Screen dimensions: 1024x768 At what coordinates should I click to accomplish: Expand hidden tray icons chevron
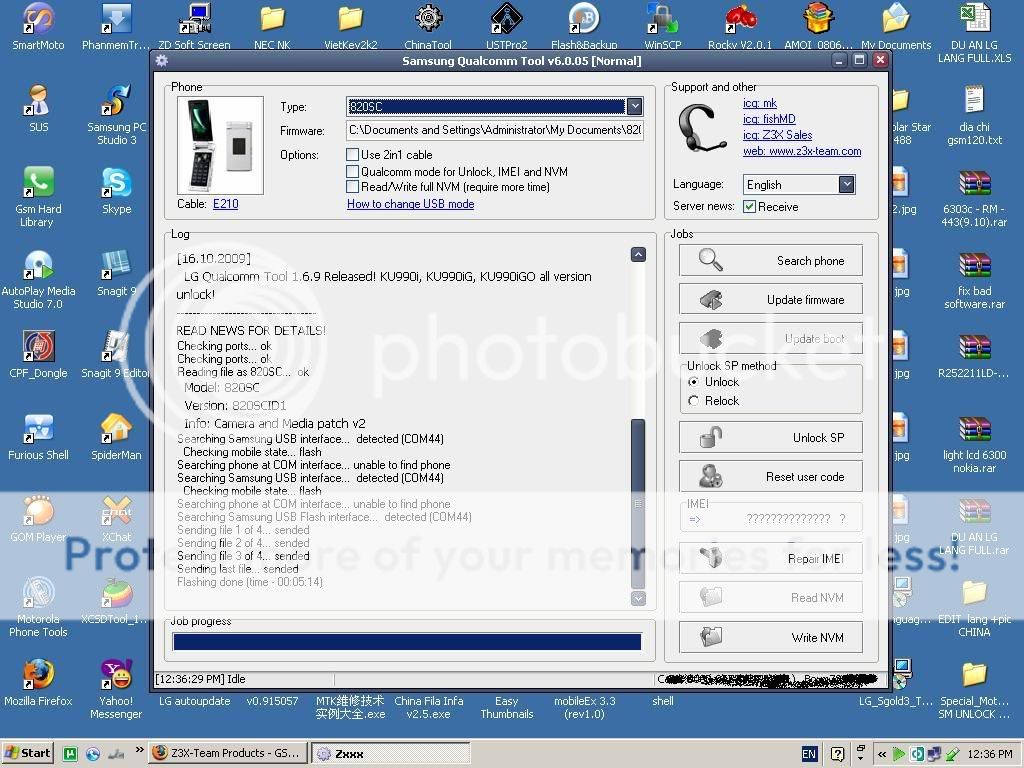[881, 754]
